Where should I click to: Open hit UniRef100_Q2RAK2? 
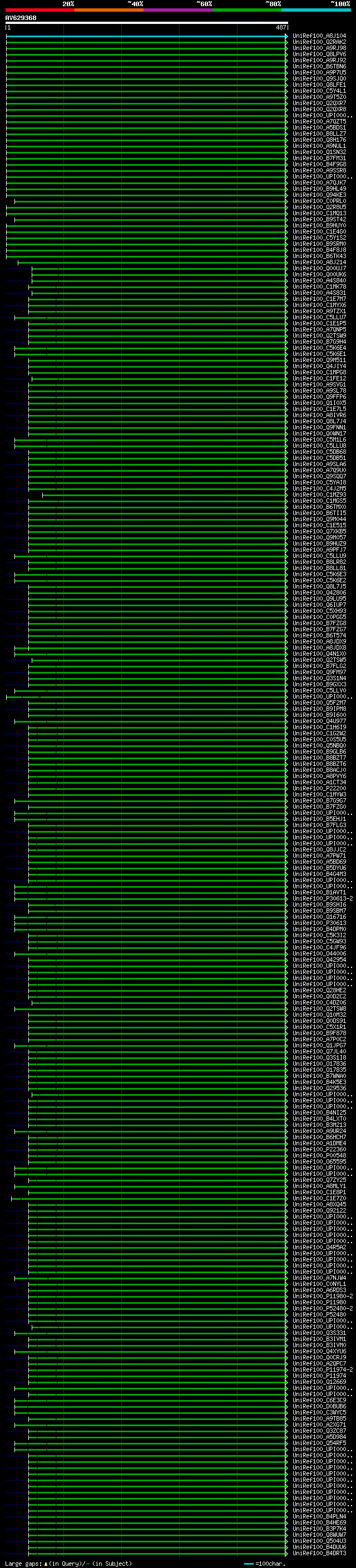319,42
